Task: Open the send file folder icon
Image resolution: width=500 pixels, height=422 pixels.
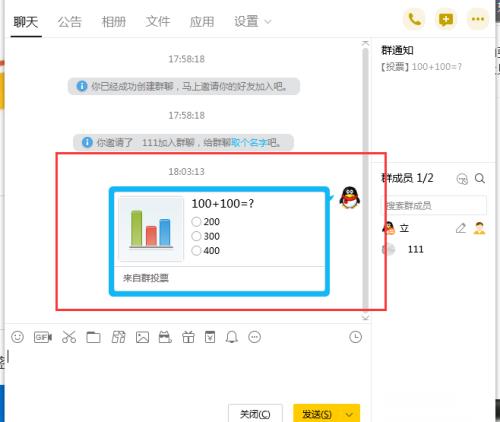Action: coord(93,337)
